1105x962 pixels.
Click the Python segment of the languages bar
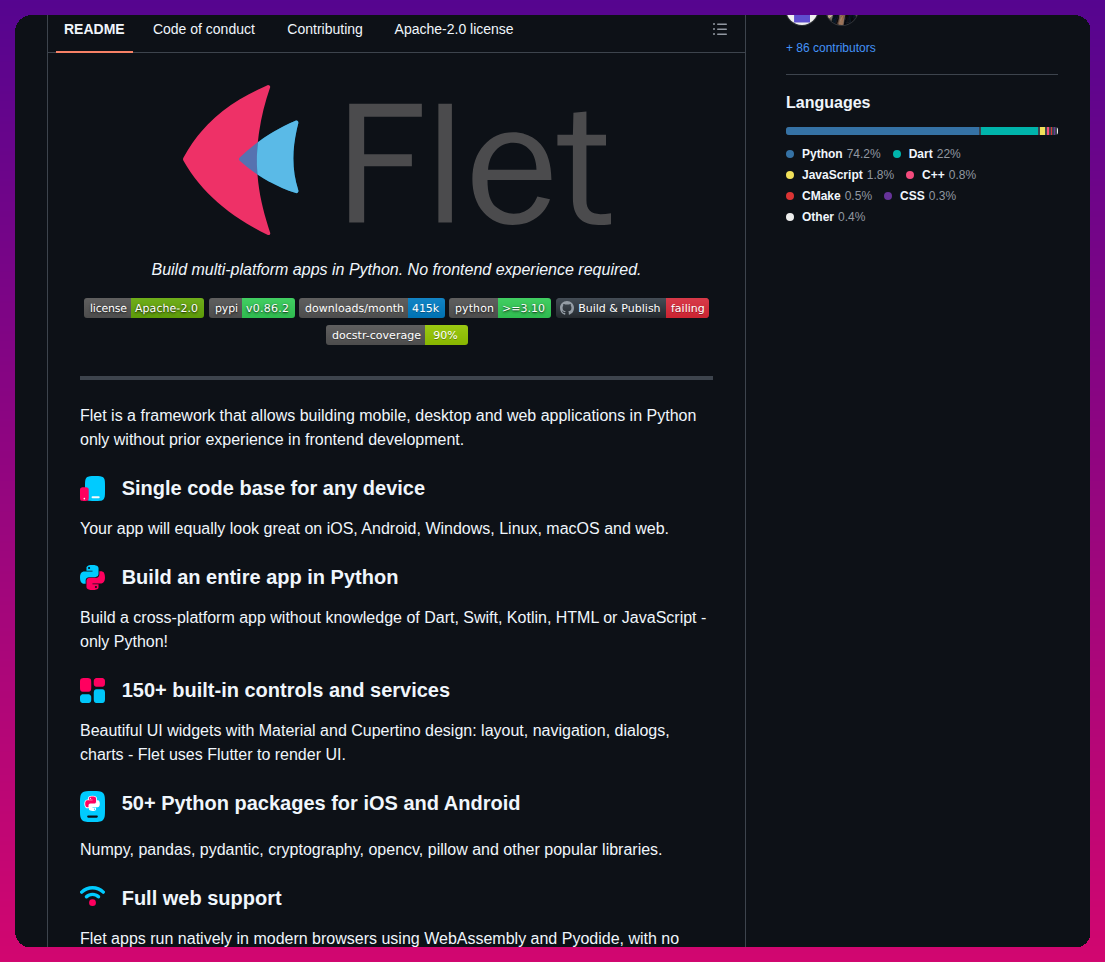pyautogui.click(x=882, y=131)
